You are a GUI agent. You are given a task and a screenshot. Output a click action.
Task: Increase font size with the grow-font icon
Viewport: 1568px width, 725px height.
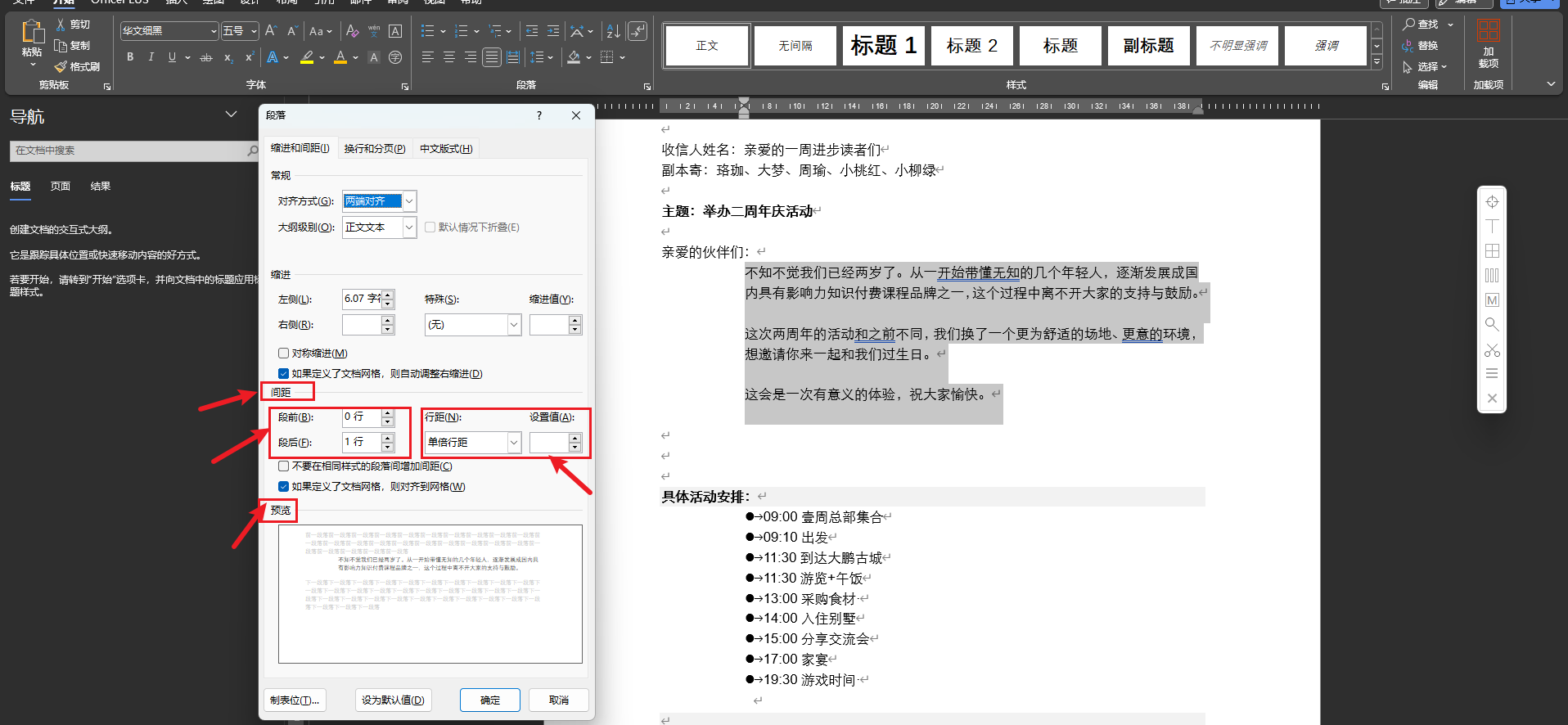(272, 31)
